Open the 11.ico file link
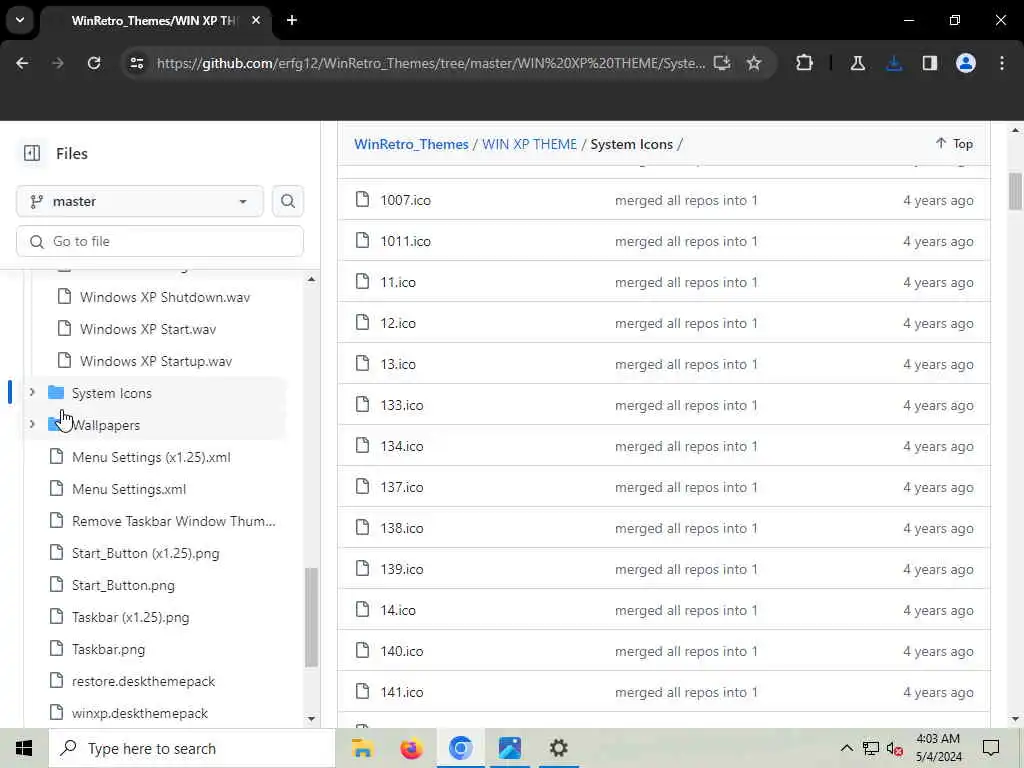This screenshot has width=1024, height=768. pyautogui.click(x=398, y=282)
